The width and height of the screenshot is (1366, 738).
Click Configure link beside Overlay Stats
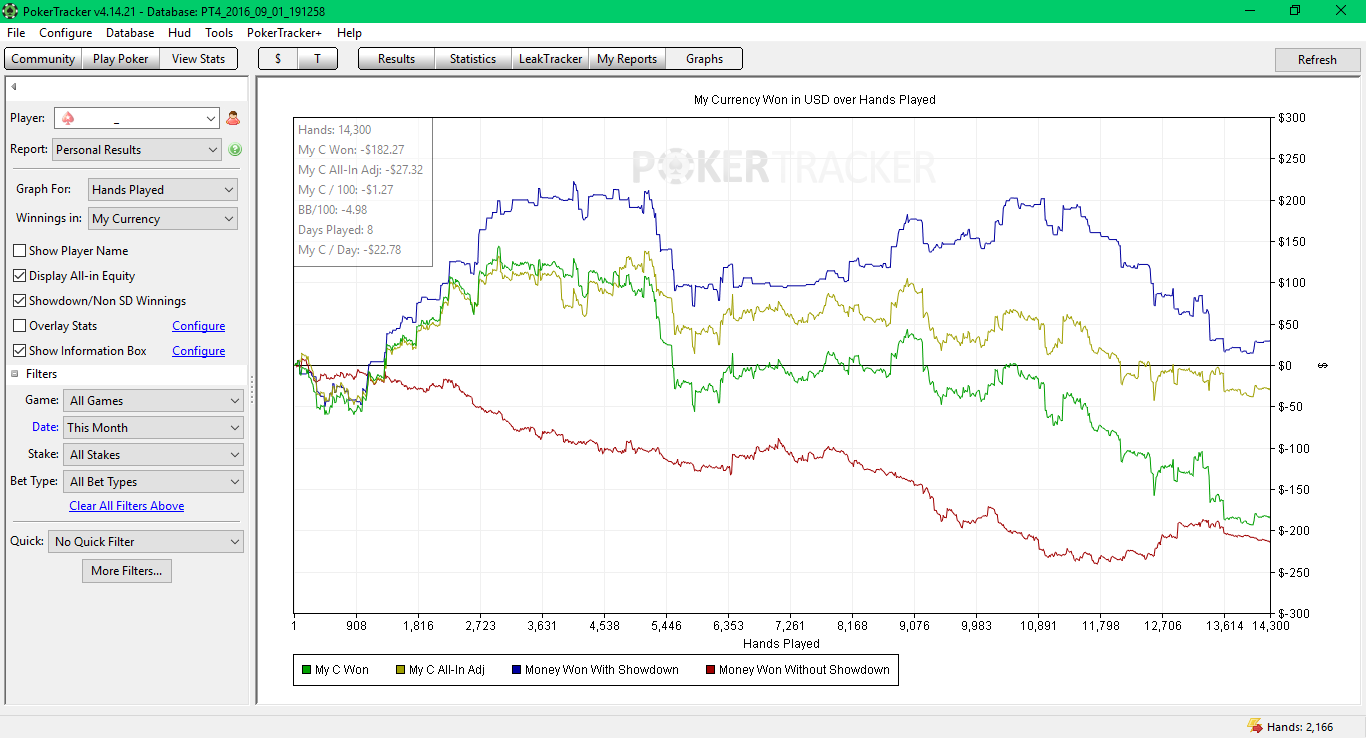(x=199, y=326)
